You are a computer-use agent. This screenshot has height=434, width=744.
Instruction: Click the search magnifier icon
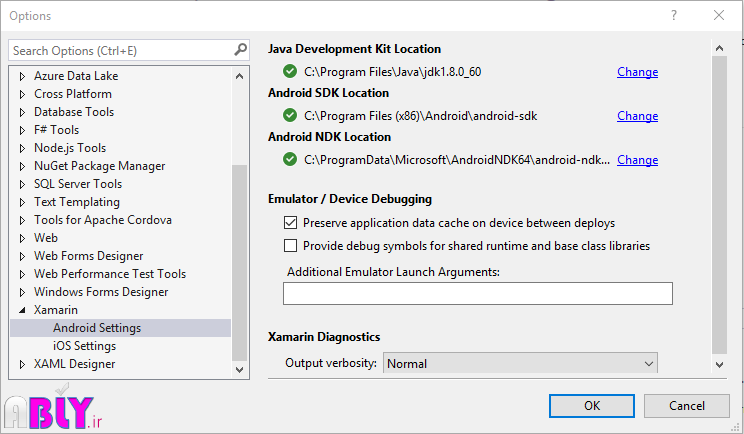(x=241, y=50)
